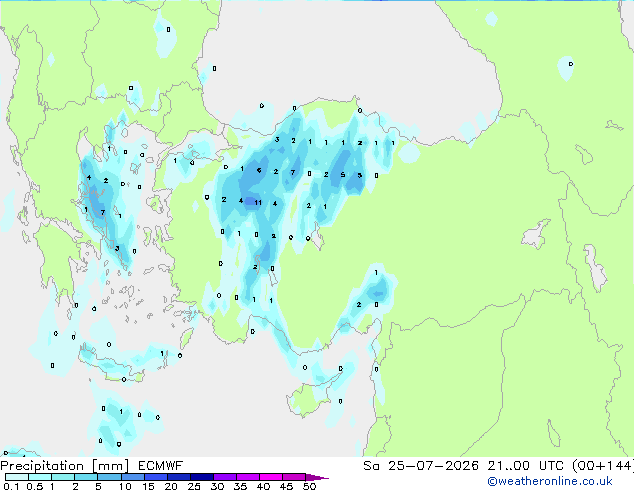The image size is (634, 490).
Task: Click the '0.5' legend scale label
Action: (34, 486)
